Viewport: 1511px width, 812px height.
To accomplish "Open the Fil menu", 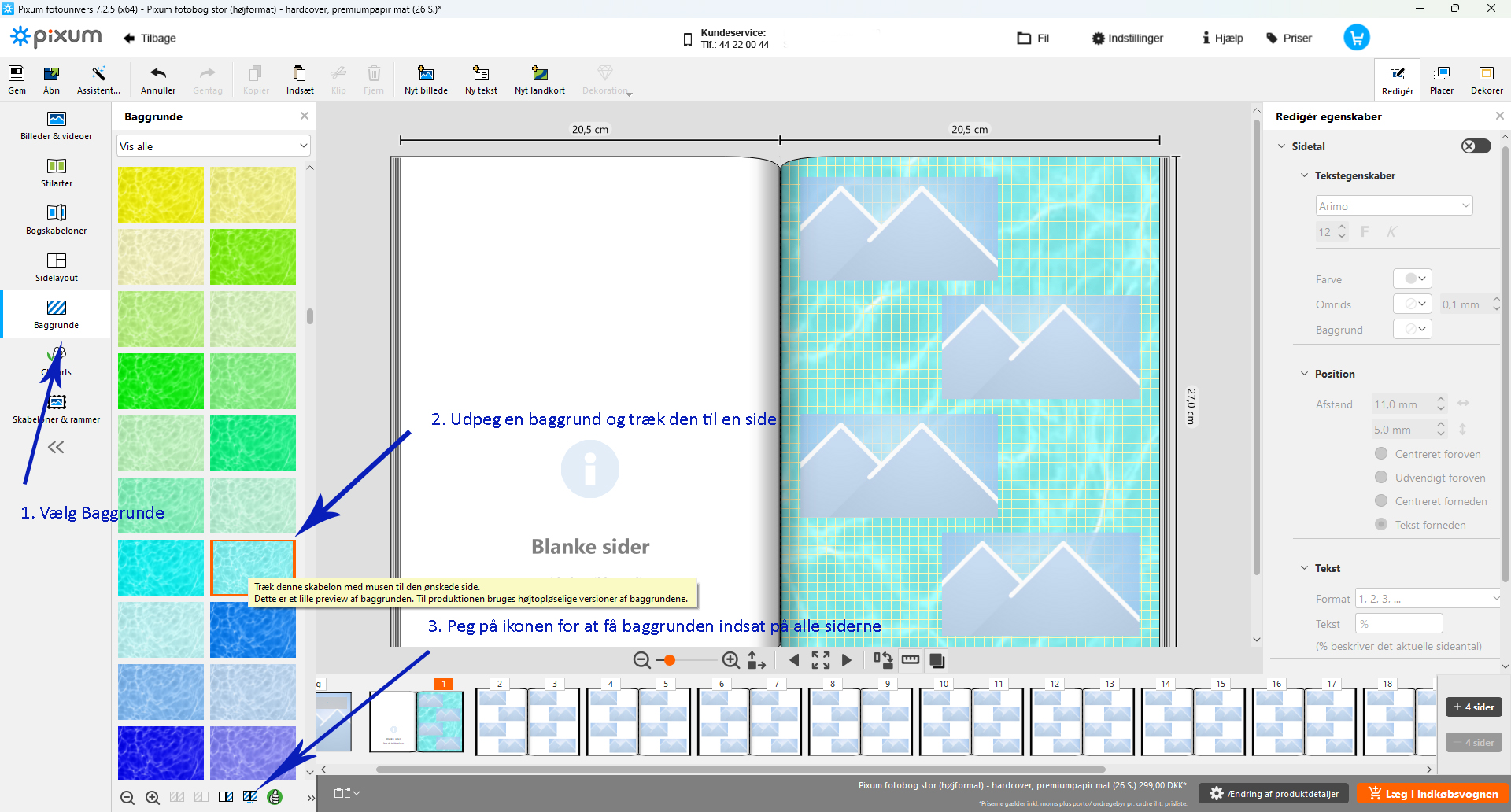I will point(1033,38).
